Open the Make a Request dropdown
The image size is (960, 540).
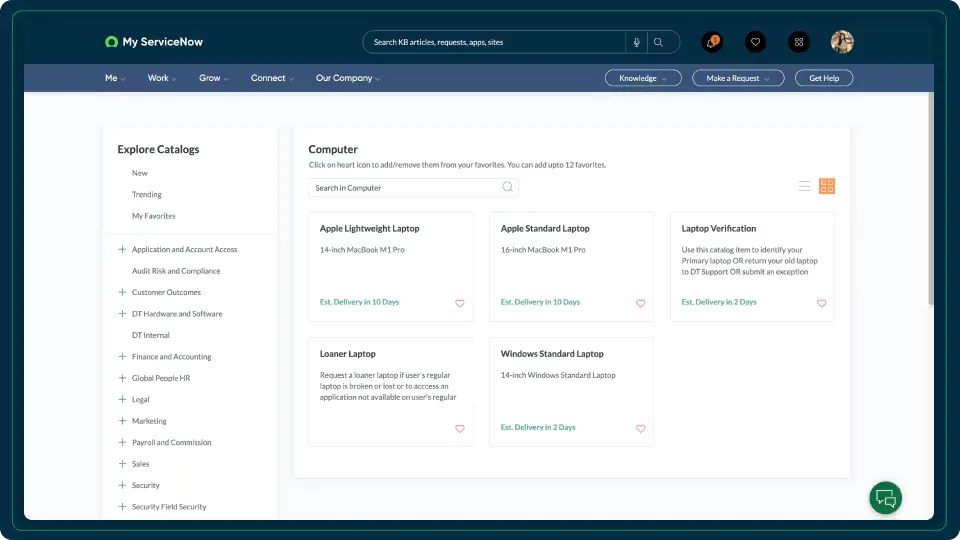pyautogui.click(x=738, y=78)
